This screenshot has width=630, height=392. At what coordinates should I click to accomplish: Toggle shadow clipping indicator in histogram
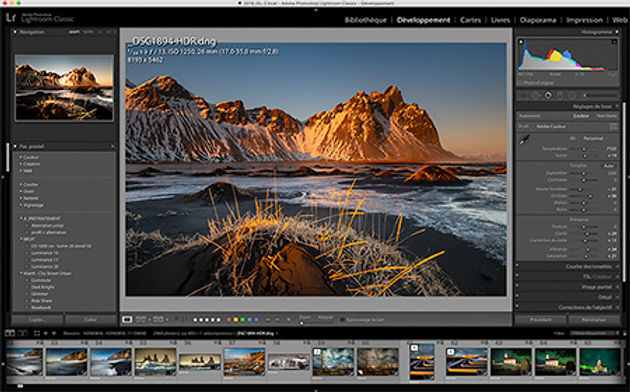coord(521,41)
